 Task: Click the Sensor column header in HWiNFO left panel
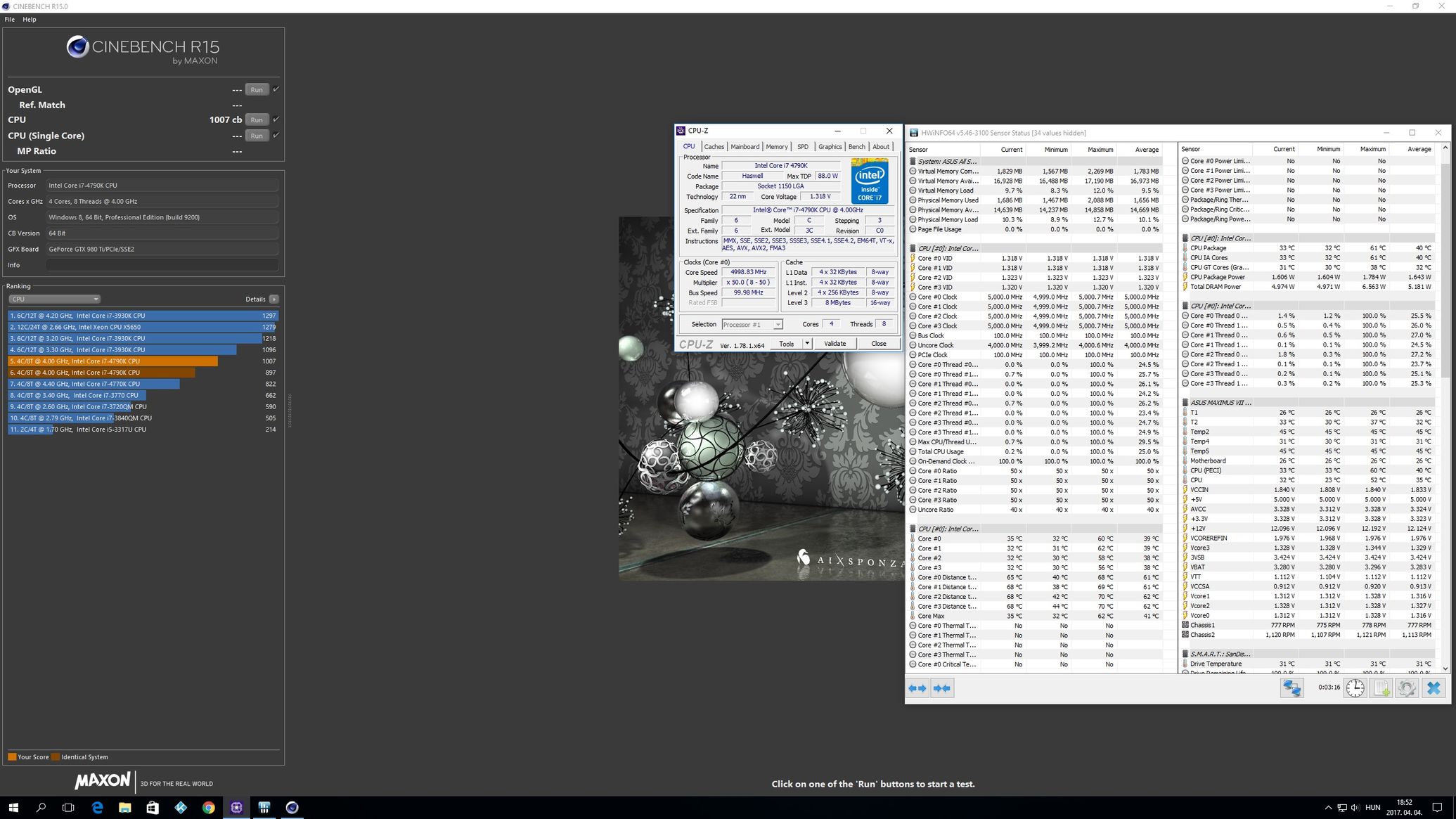point(943,150)
